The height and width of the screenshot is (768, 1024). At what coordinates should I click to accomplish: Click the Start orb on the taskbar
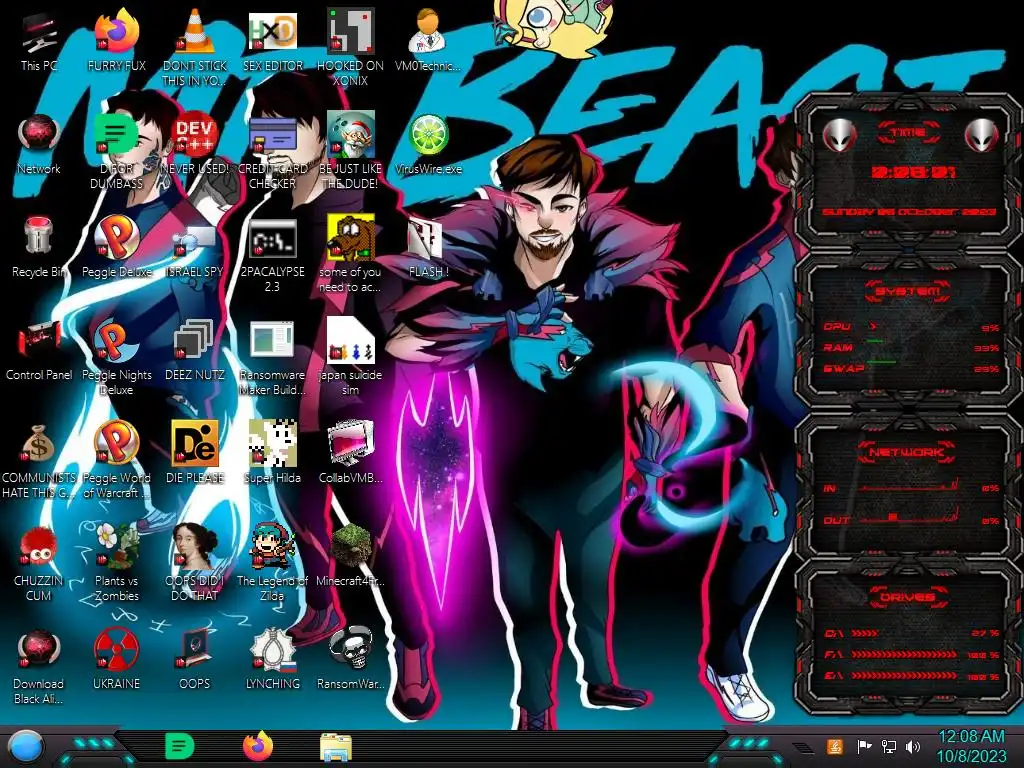26,746
